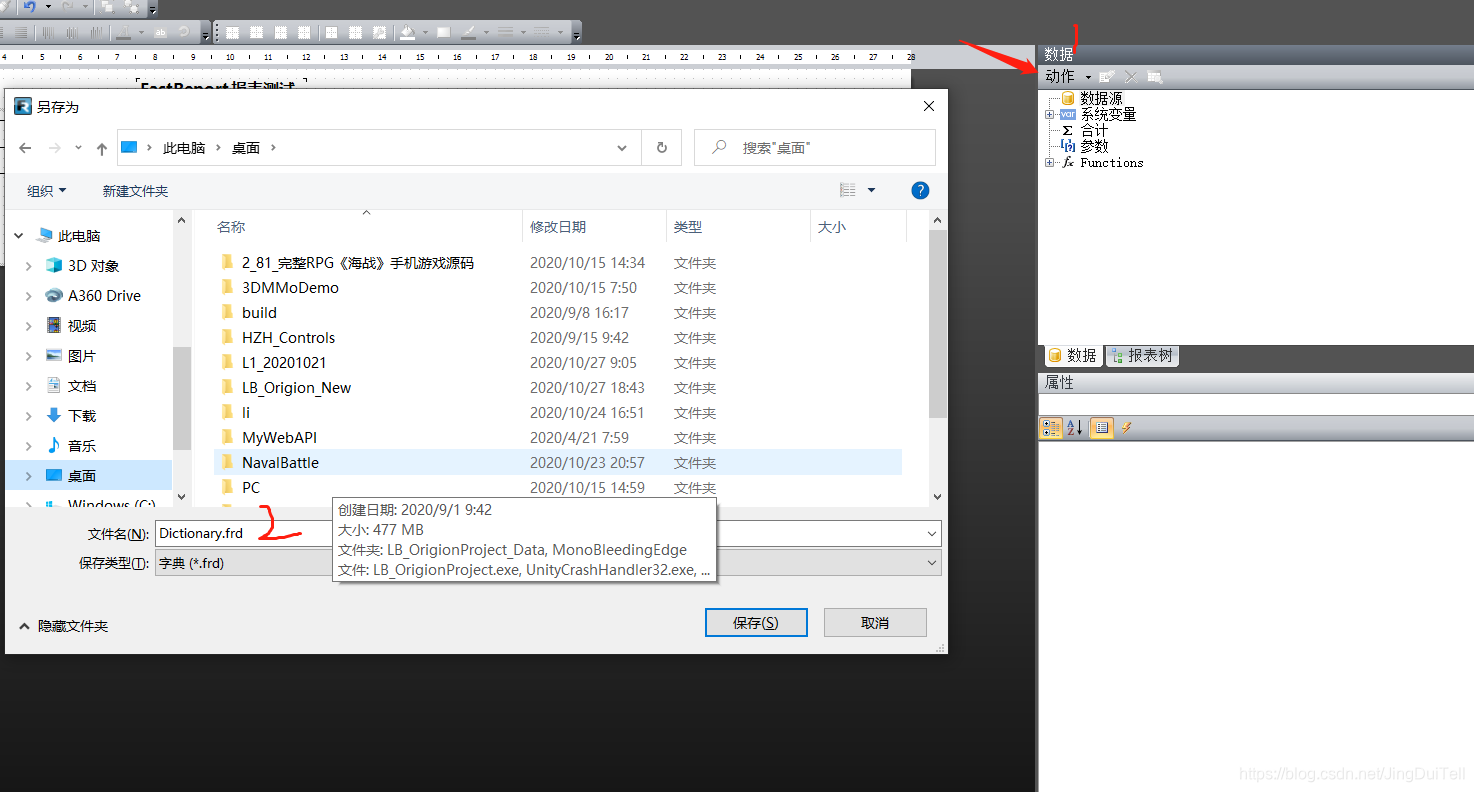
Task: Toggle the Events lightning button
Action: pyautogui.click(x=1126, y=428)
